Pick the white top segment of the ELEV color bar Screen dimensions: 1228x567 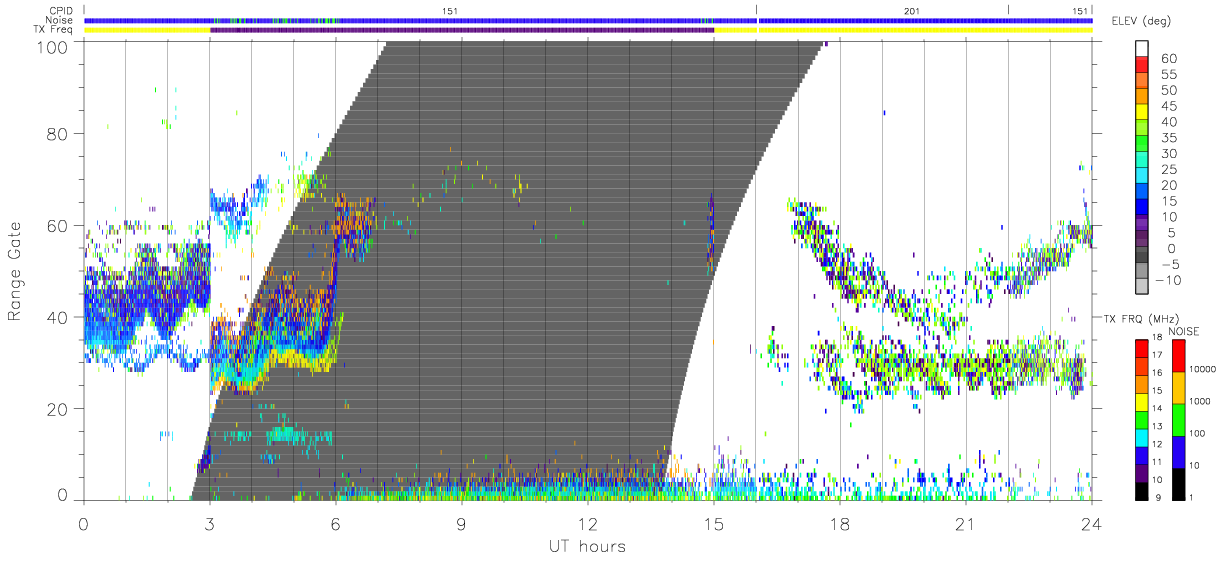pyautogui.click(x=1143, y=49)
